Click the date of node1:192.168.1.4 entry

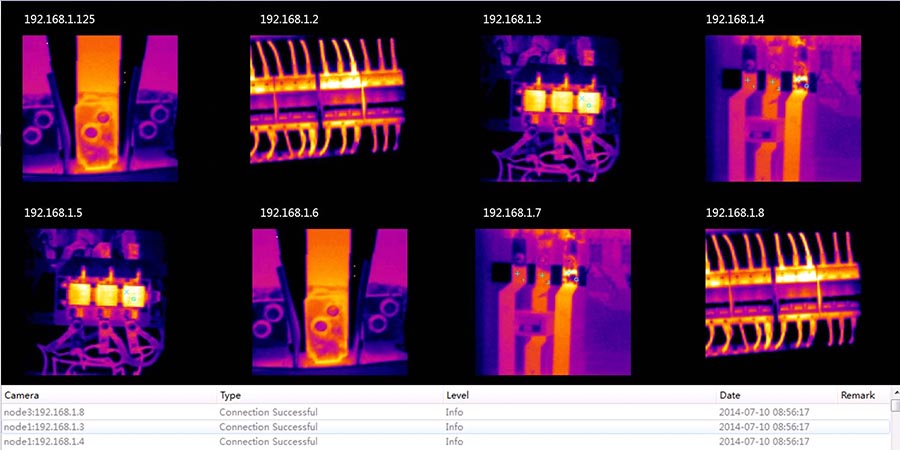[x=764, y=442]
